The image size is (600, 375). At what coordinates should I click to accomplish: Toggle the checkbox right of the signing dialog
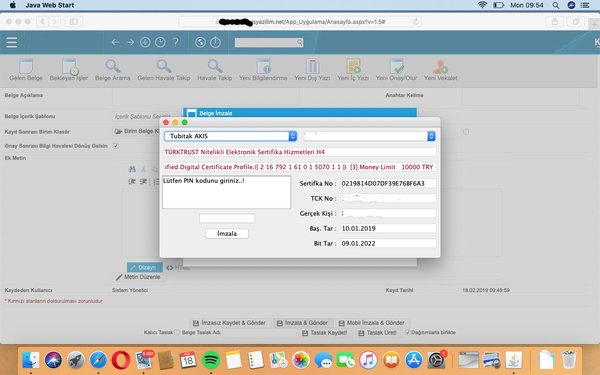[466, 132]
